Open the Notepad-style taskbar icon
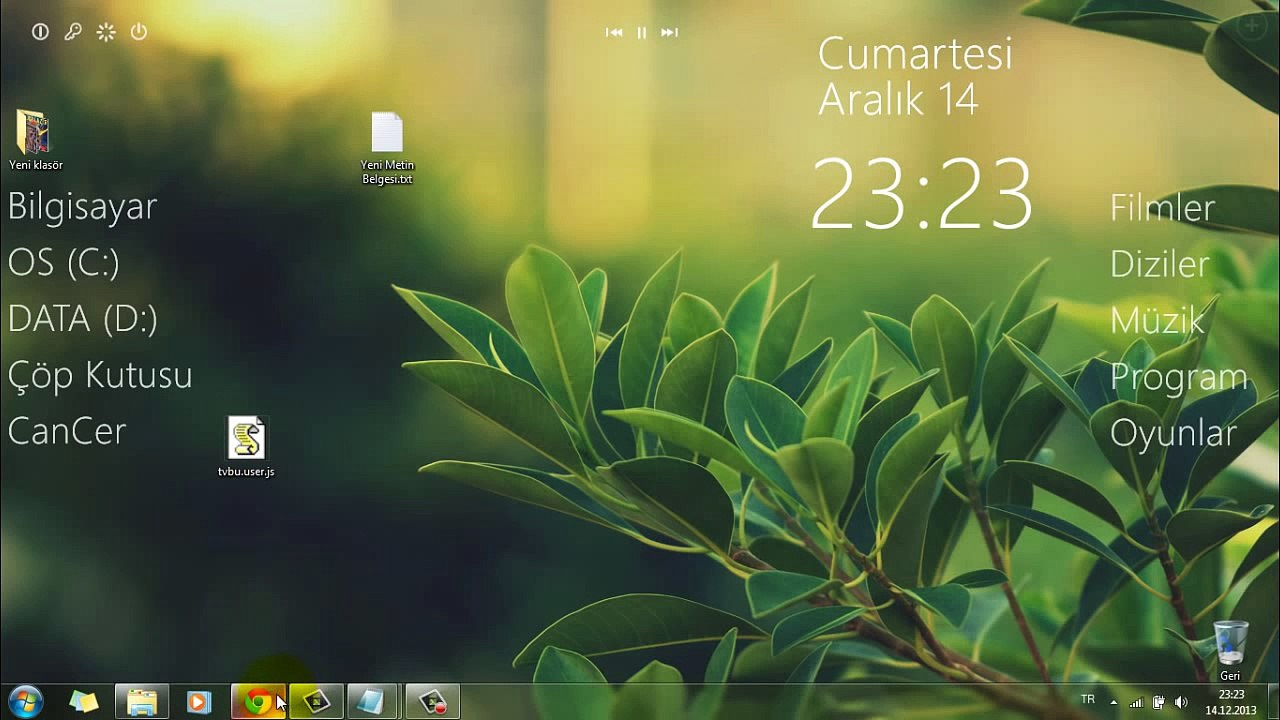The image size is (1280, 720). [374, 702]
